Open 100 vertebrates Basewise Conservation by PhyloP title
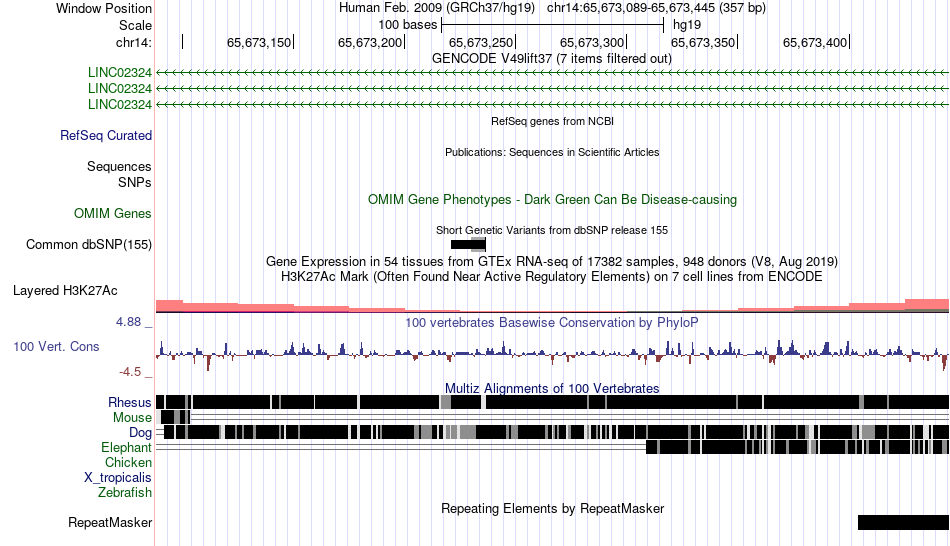 [x=552, y=322]
